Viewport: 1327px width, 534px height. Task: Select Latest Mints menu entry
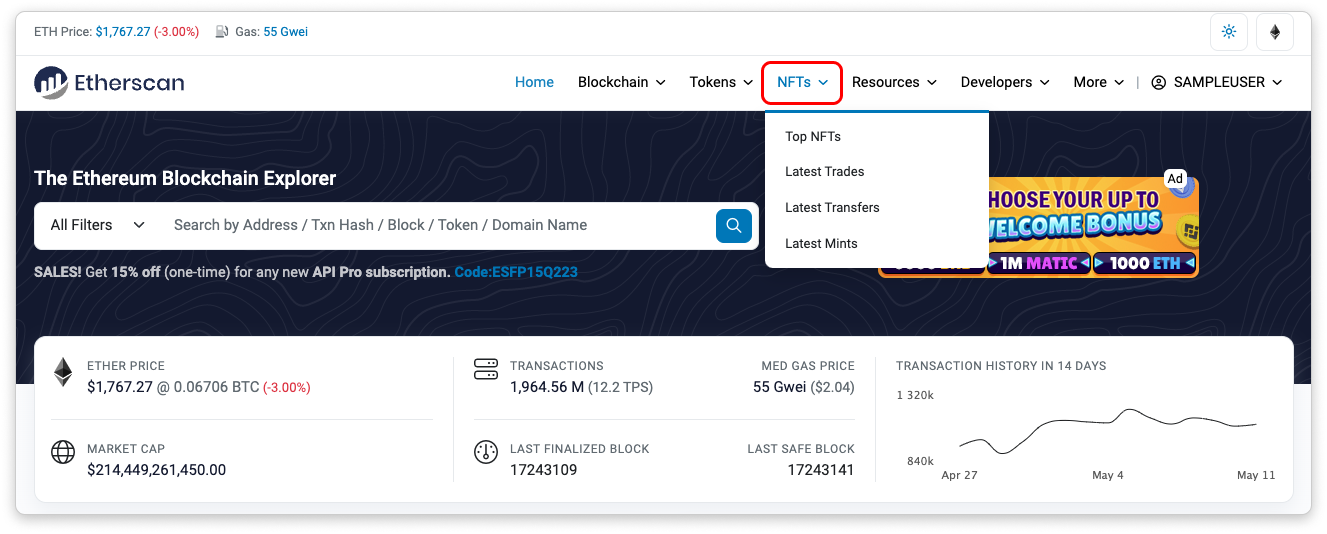821,244
